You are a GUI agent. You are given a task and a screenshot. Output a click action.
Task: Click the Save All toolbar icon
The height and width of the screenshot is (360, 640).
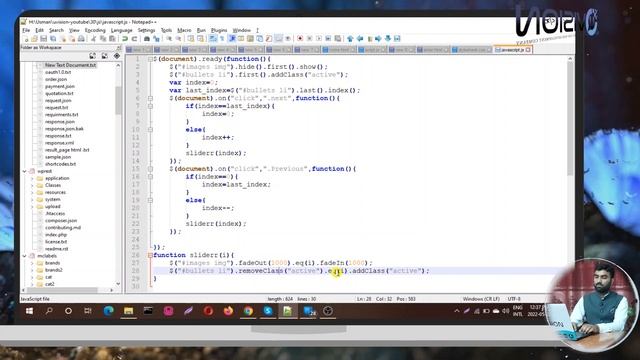[53, 39]
